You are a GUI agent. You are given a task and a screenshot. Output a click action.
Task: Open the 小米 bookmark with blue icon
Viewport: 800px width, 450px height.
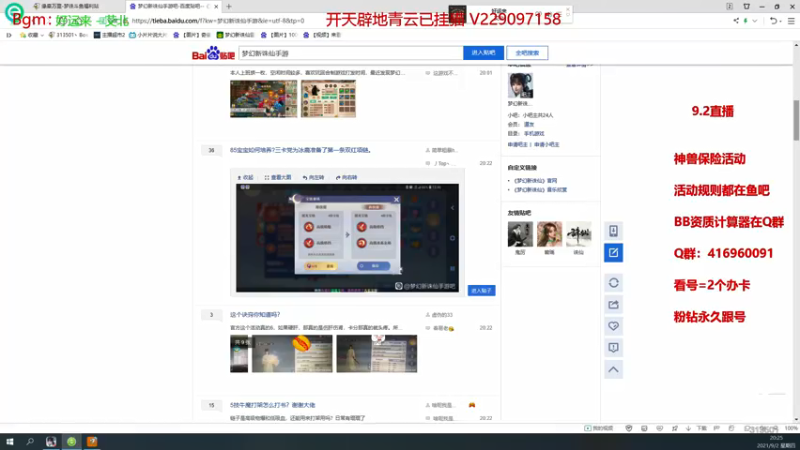pos(148,35)
